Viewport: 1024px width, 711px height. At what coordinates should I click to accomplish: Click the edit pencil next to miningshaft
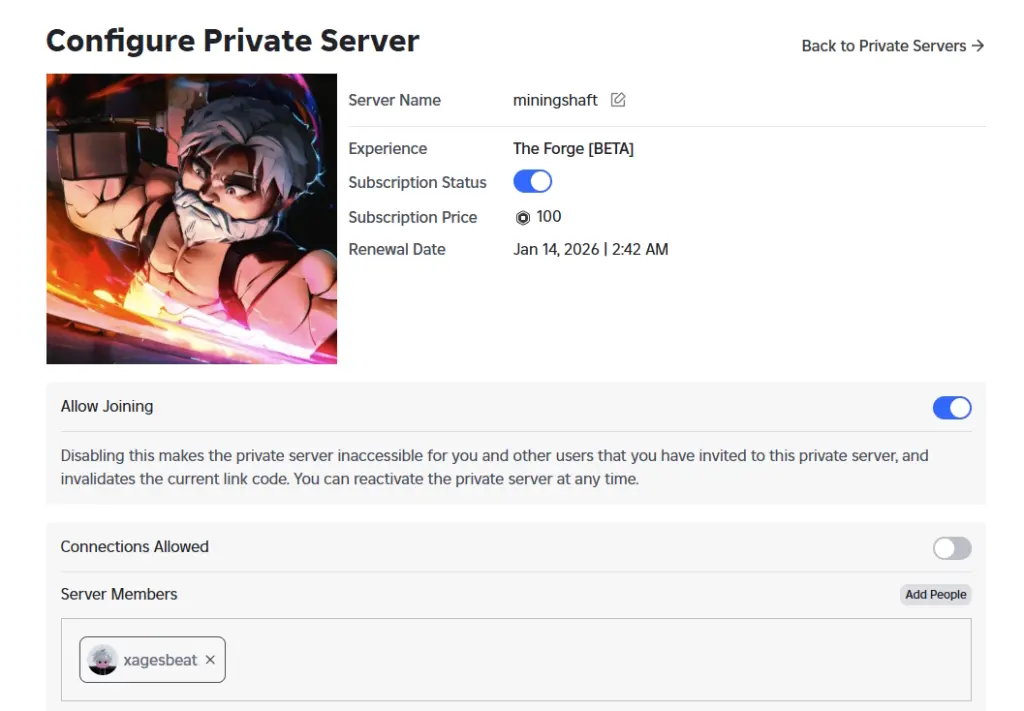tap(618, 99)
